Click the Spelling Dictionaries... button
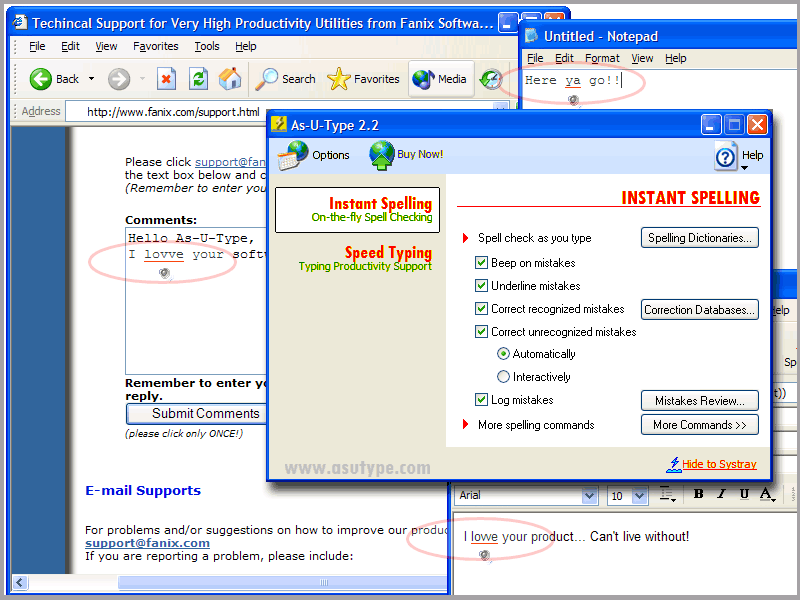Screen dimensions: 800x600 coord(699,238)
